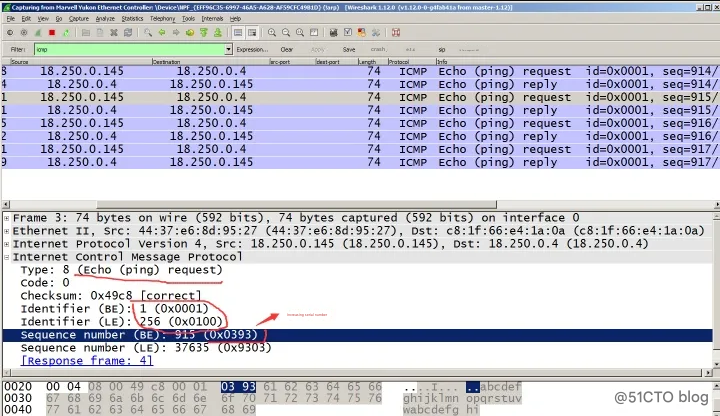Image resolution: width=720 pixels, height=416 pixels.
Task: Open the capture interfaces list icon
Action: (10, 33)
